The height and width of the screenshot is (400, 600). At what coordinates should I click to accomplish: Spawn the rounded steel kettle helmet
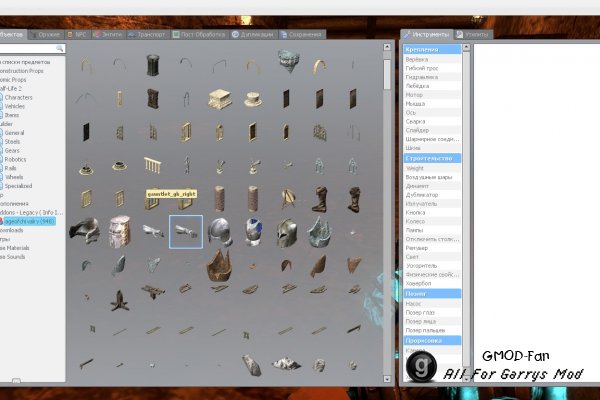point(220,232)
